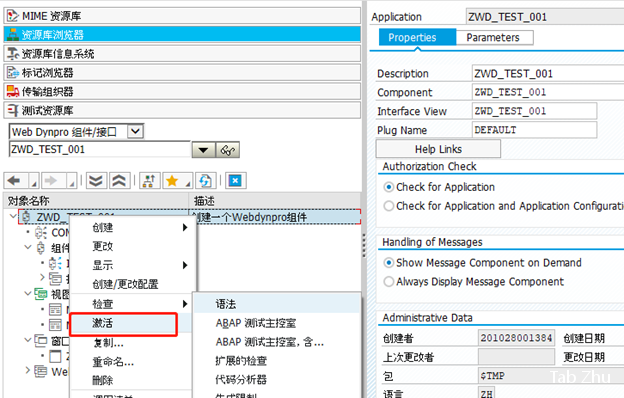
Task: Open the 测试资源库 entry
Action: coord(182,110)
